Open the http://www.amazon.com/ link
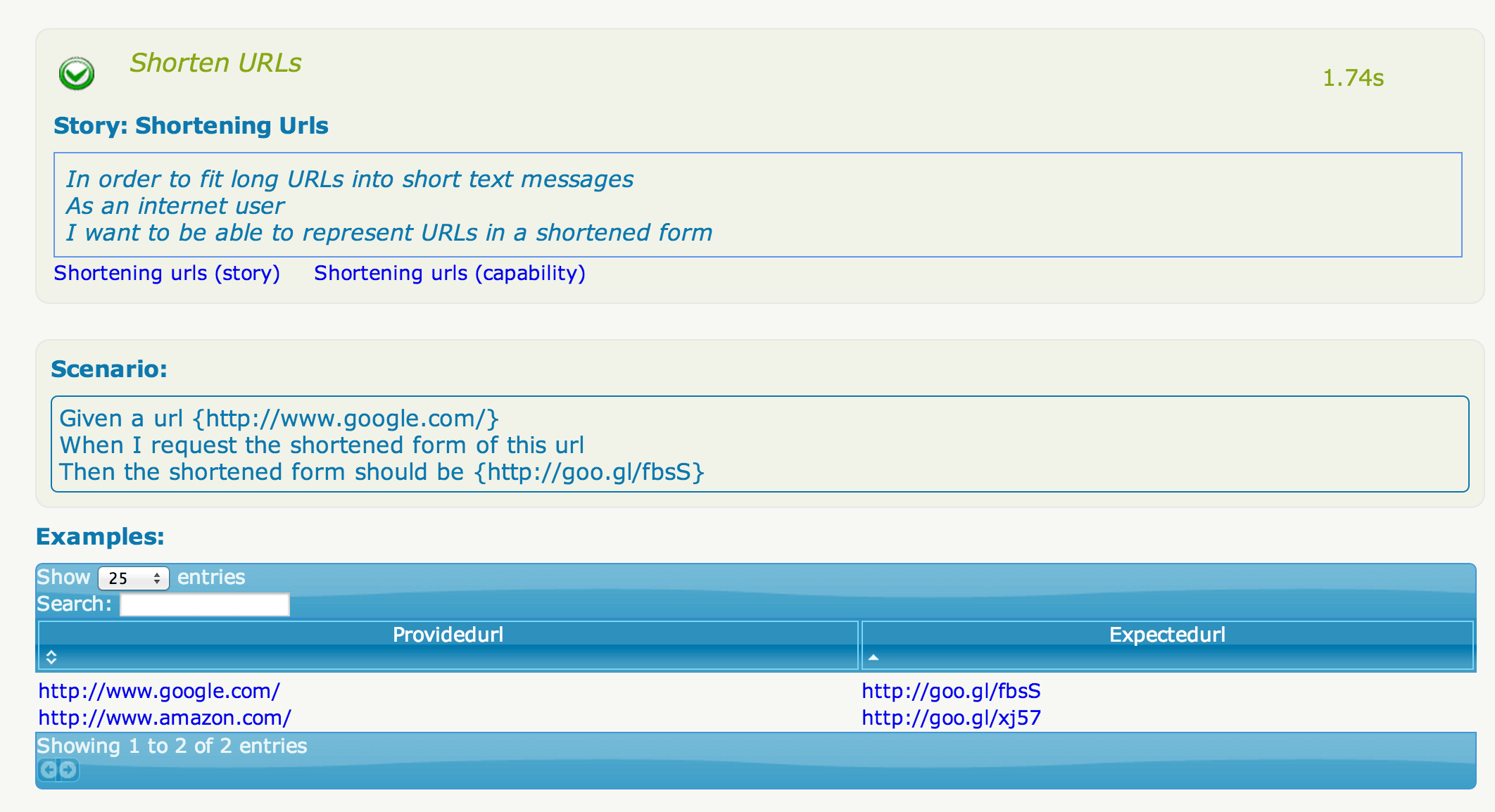The width and height of the screenshot is (1495, 812). click(x=165, y=718)
